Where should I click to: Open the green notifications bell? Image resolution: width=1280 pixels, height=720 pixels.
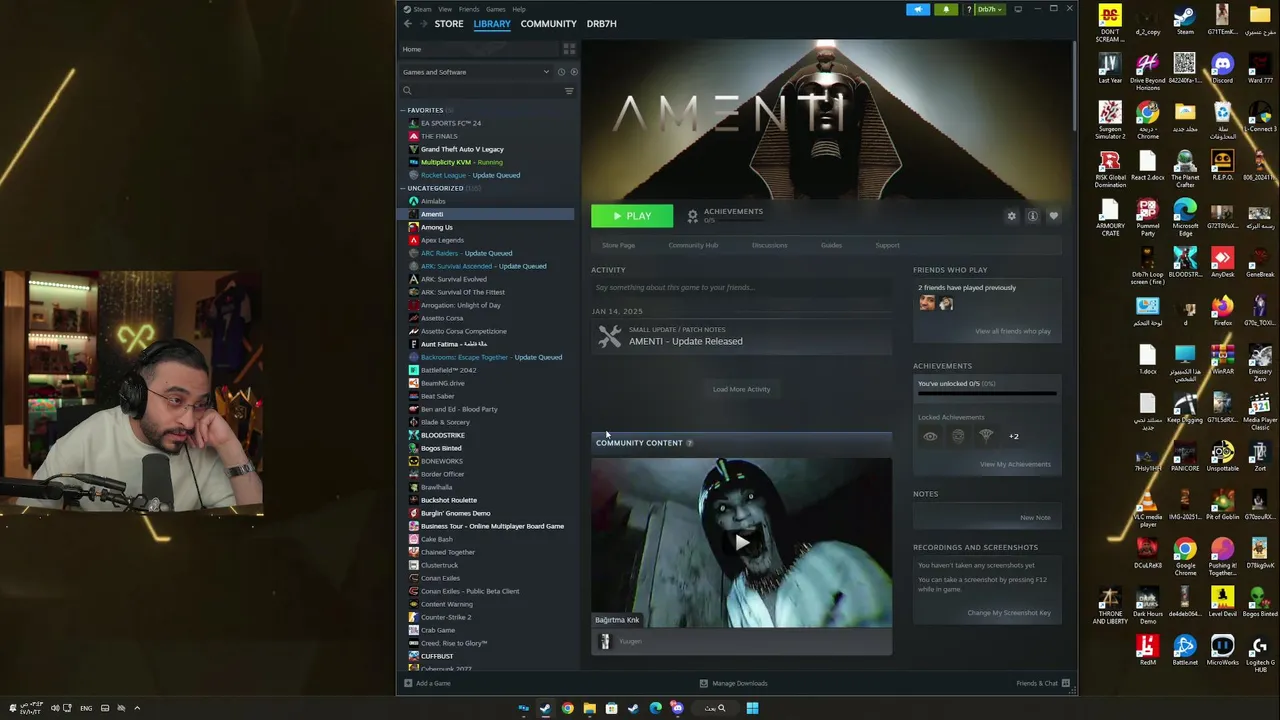946,9
